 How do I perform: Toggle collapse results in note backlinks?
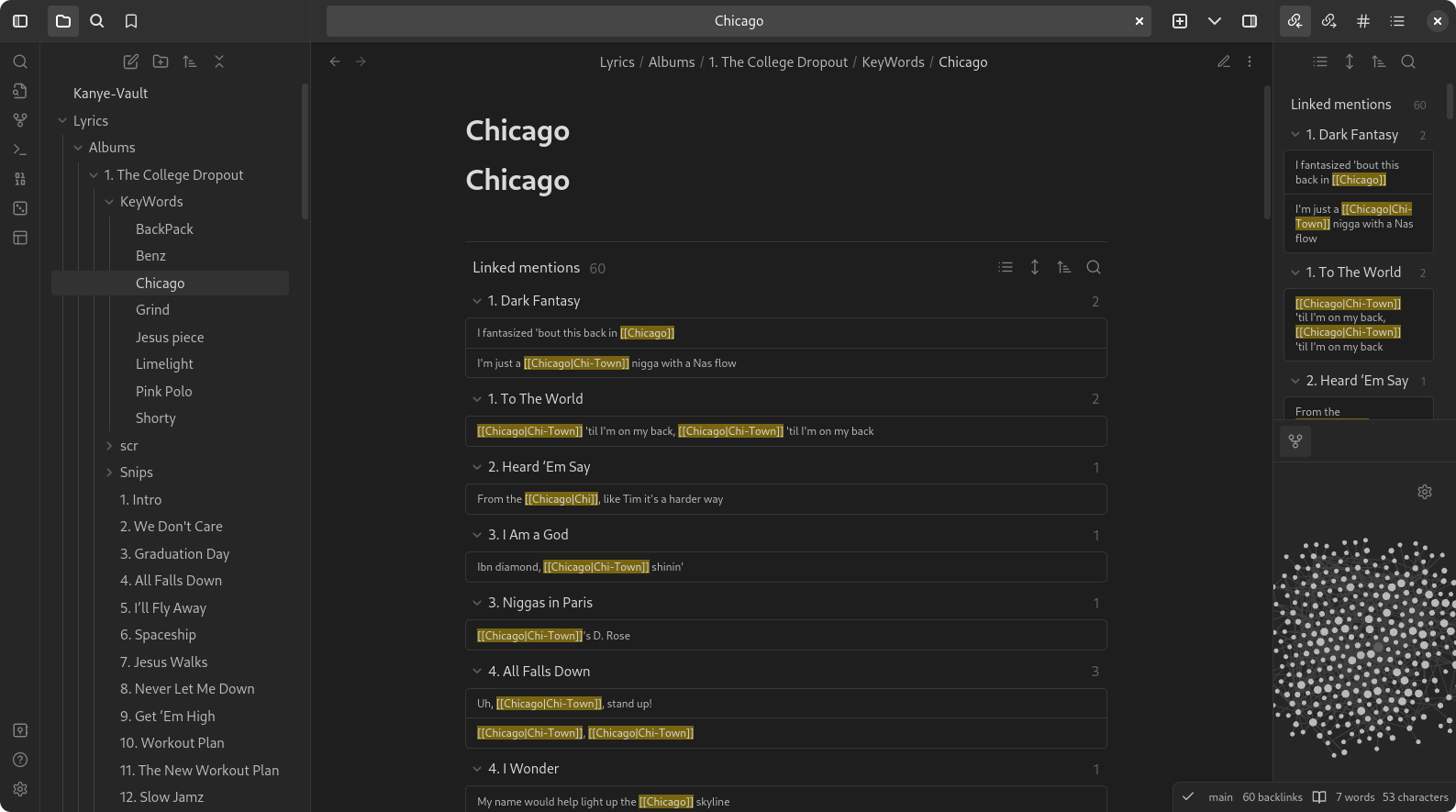[1006, 267]
